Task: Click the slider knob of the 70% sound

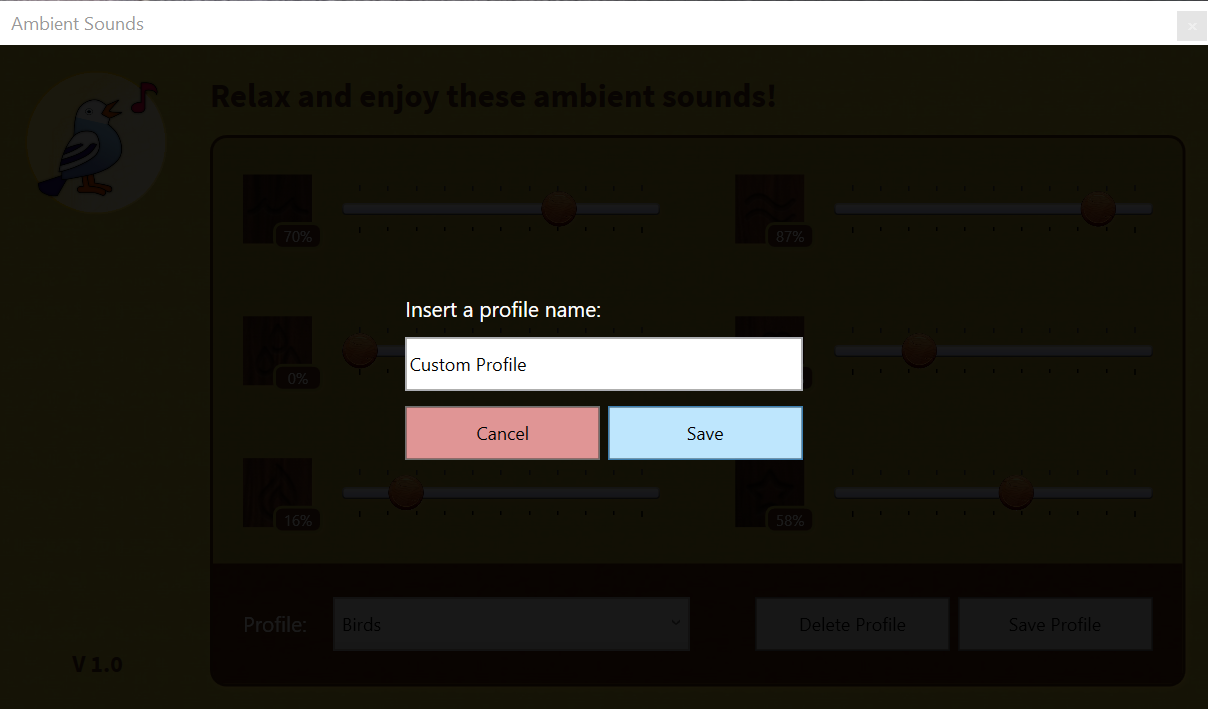Action: [x=559, y=208]
